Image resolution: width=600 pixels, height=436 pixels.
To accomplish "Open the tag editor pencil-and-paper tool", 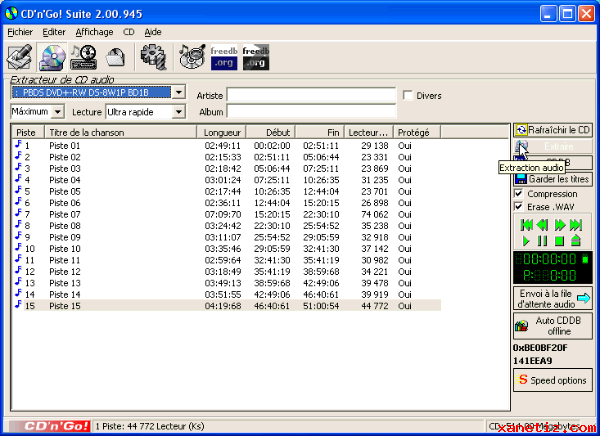I will point(20,57).
